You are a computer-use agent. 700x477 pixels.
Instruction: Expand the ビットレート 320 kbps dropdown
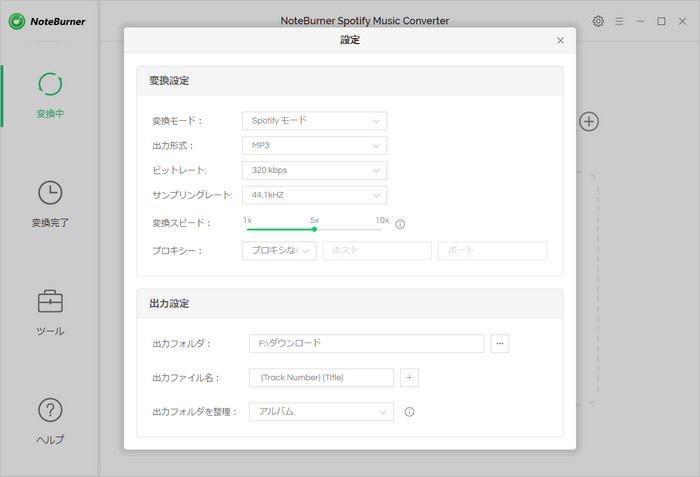pos(314,170)
